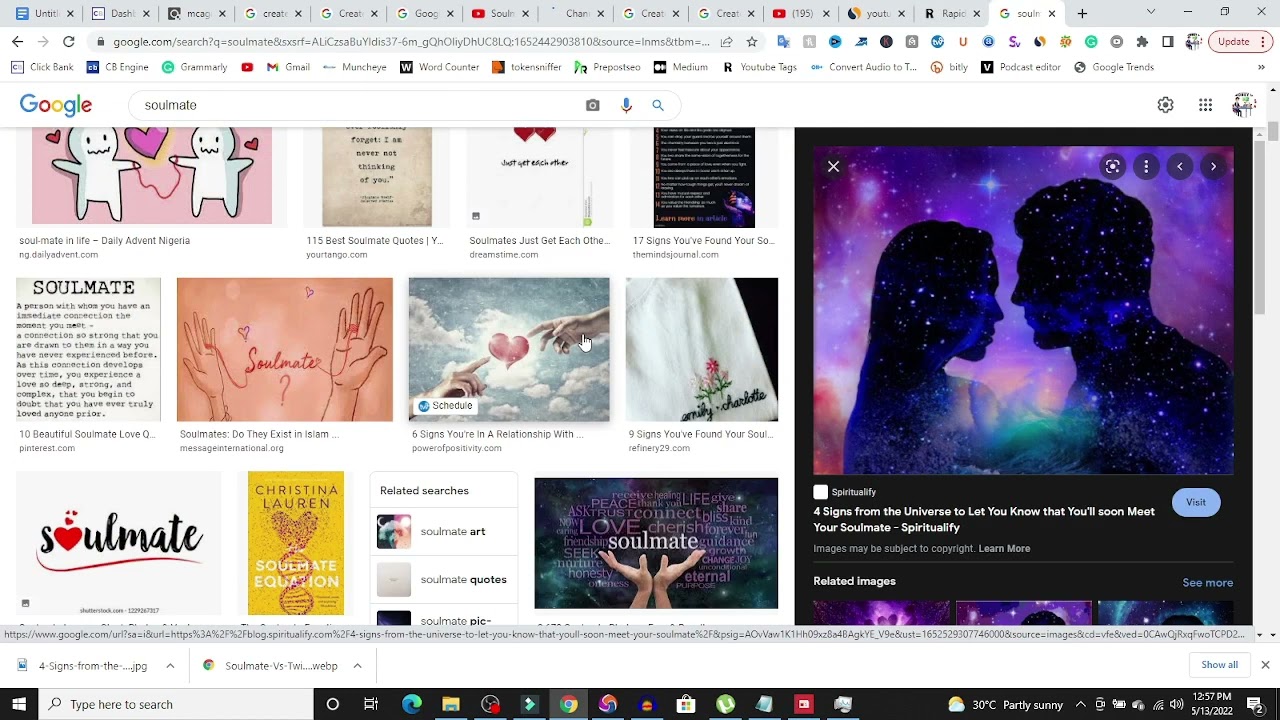Click the browser address bar
The height and width of the screenshot is (720, 1280).
[410, 42]
